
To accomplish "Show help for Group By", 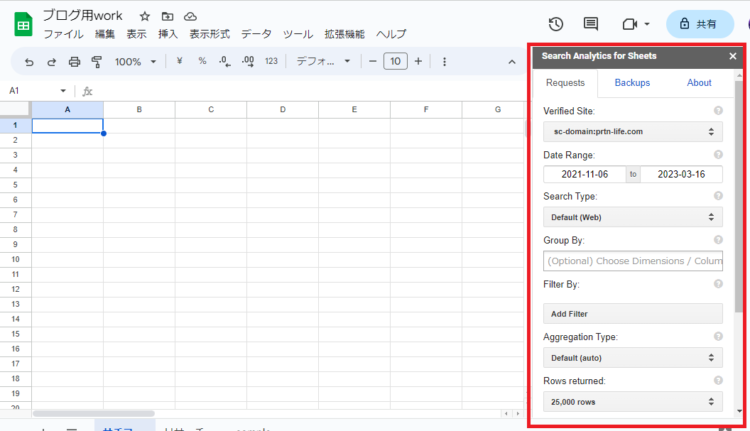I will (718, 240).
